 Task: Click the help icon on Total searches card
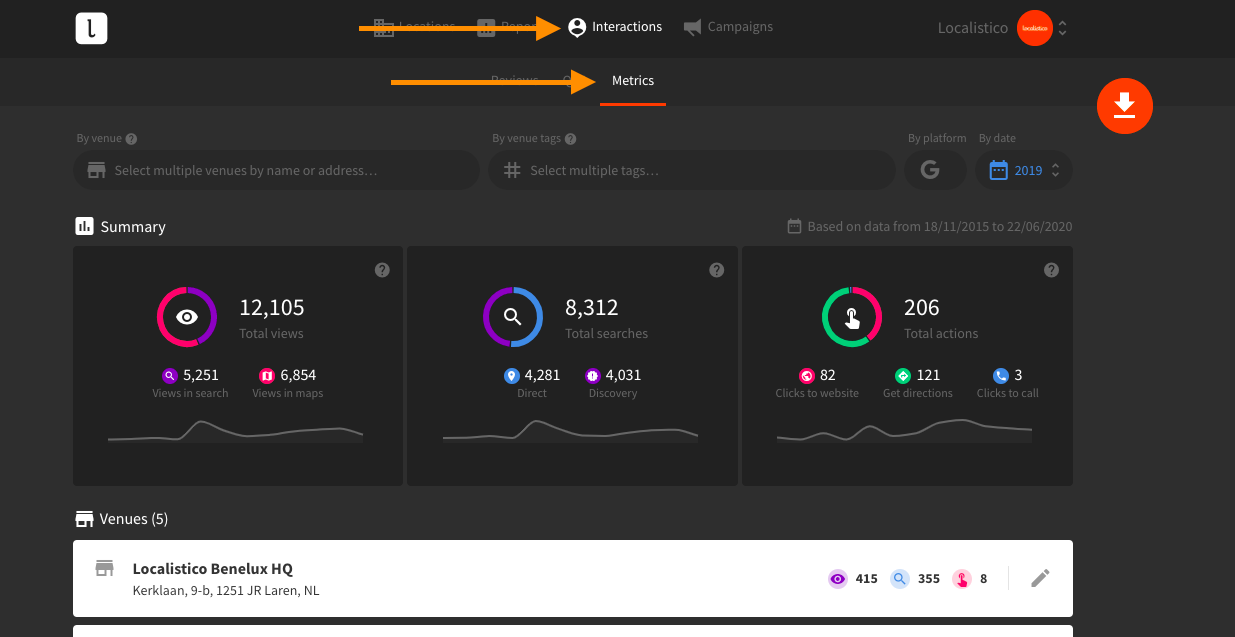(716, 270)
